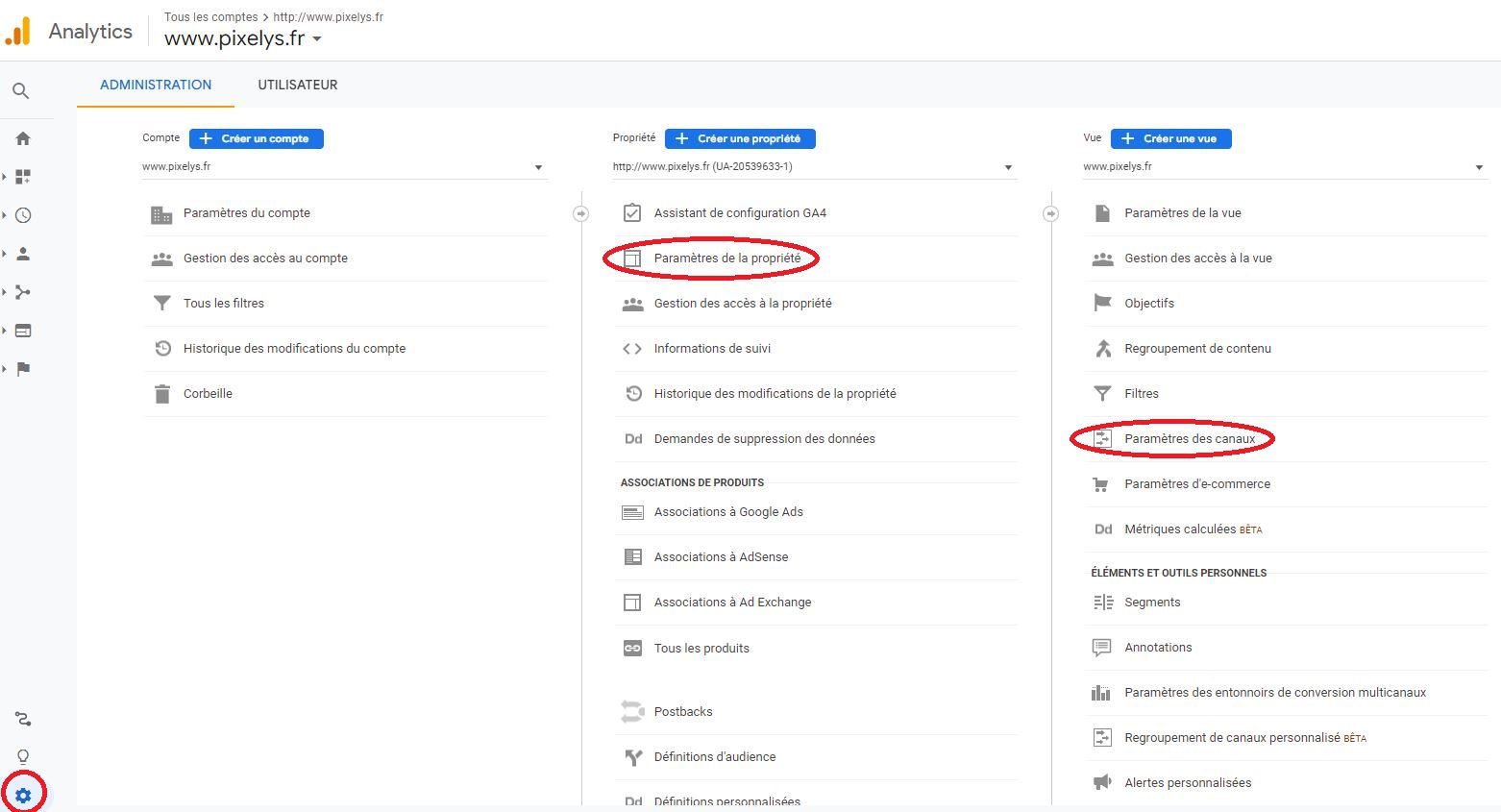This screenshot has width=1501, height=812.
Task: Click the checkbox icon for Assistant de configuration GA4
Action: [x=632, y=212]
